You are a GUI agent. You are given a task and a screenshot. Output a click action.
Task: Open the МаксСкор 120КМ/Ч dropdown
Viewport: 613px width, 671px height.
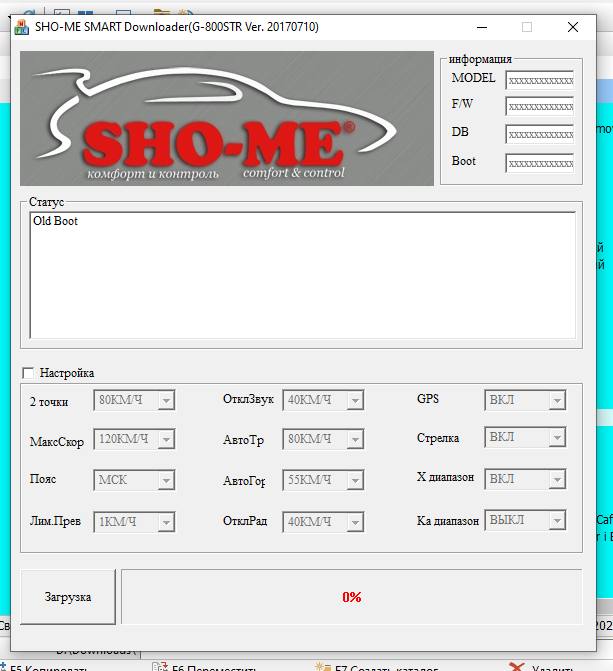tap(134, 439)
